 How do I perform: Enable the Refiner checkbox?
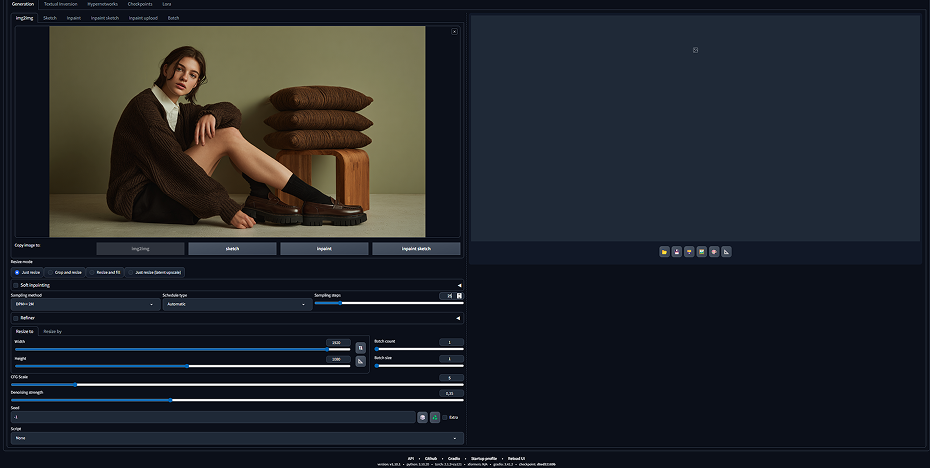click(16, 318)
